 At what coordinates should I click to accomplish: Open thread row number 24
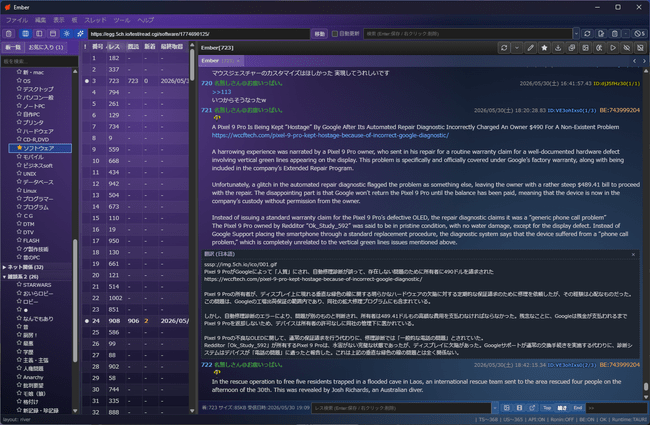[136, 321]
